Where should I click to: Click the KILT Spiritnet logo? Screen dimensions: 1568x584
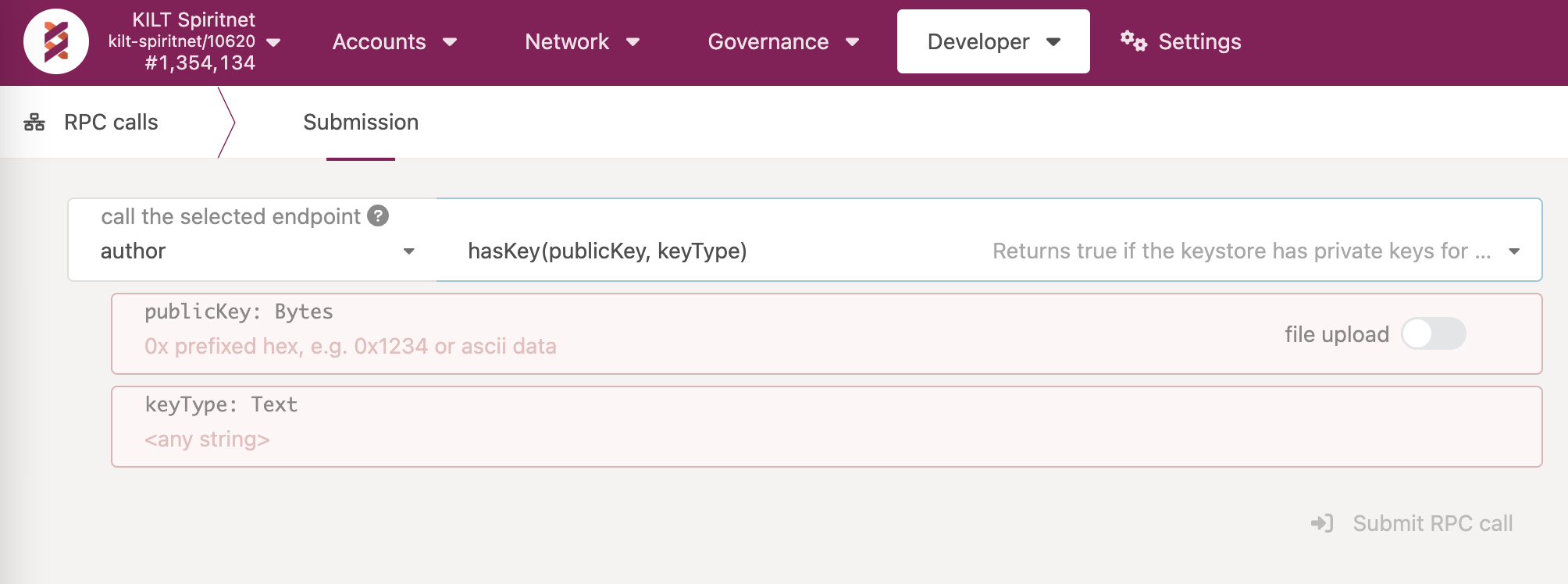coord(56,42)
